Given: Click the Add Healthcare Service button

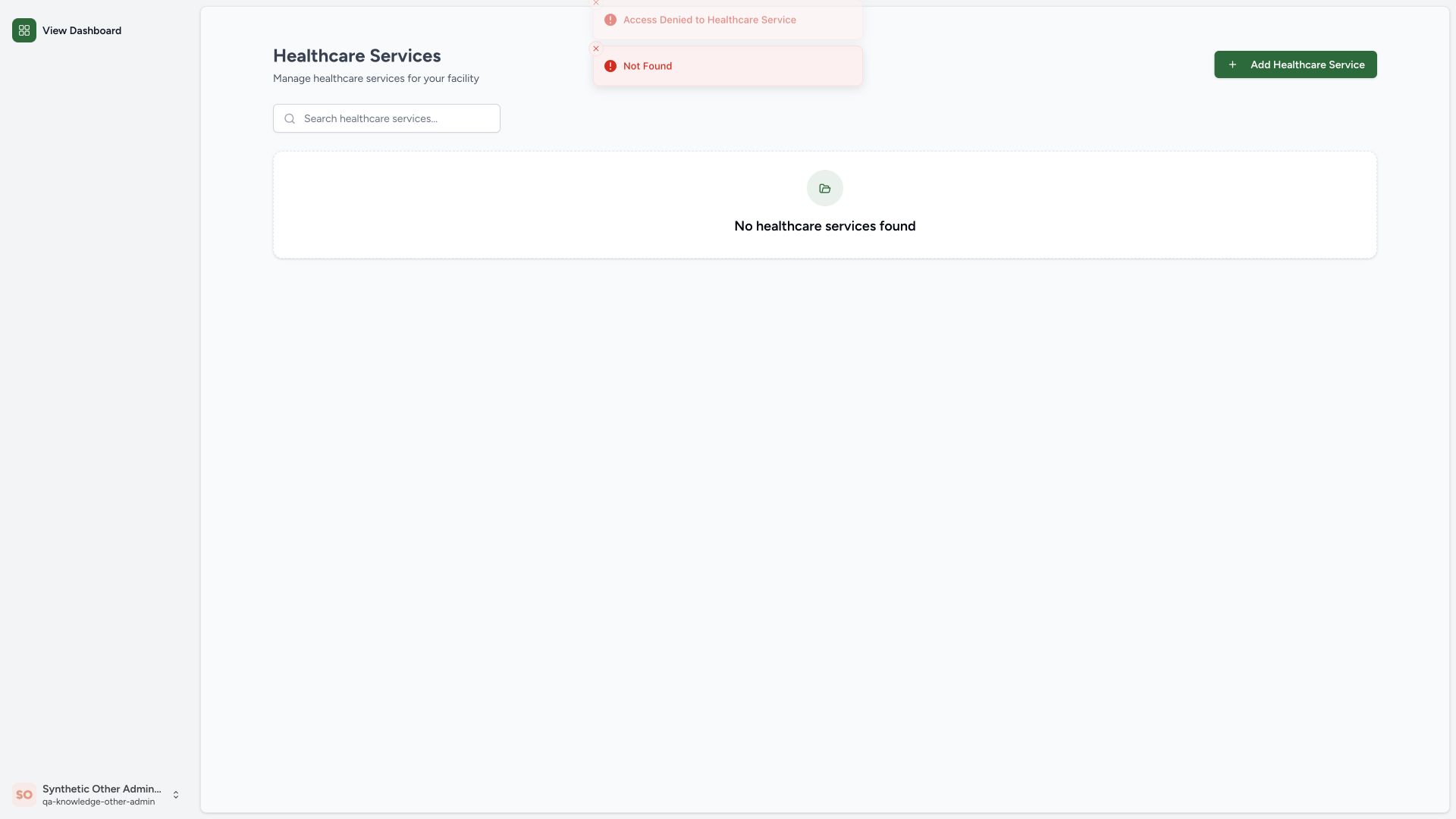Looking at the screenshot, I should point(1295,64).
